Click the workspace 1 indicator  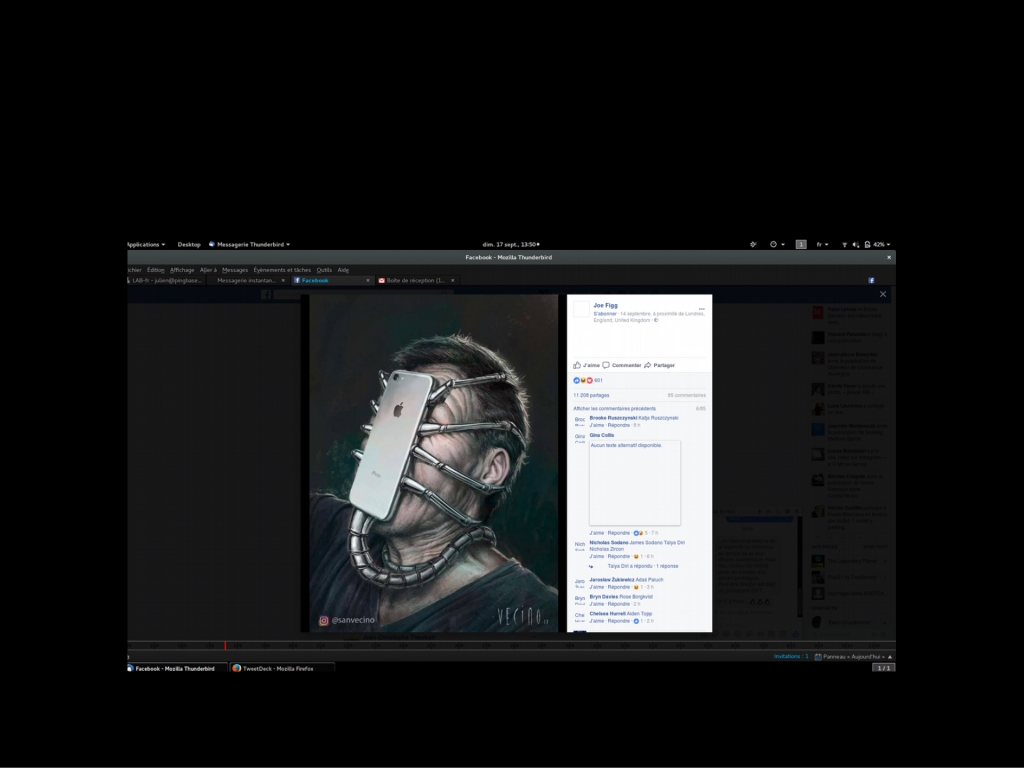click(801, 244)
